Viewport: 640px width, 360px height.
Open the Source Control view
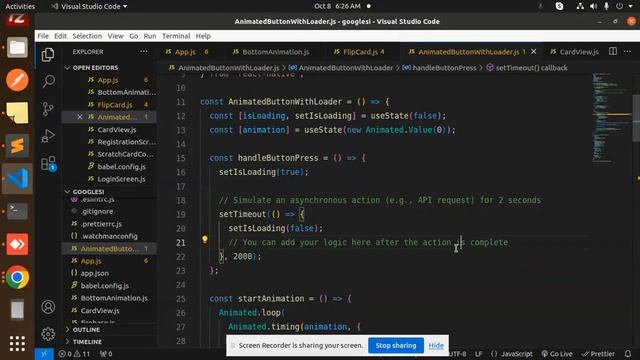click(48, 109)
